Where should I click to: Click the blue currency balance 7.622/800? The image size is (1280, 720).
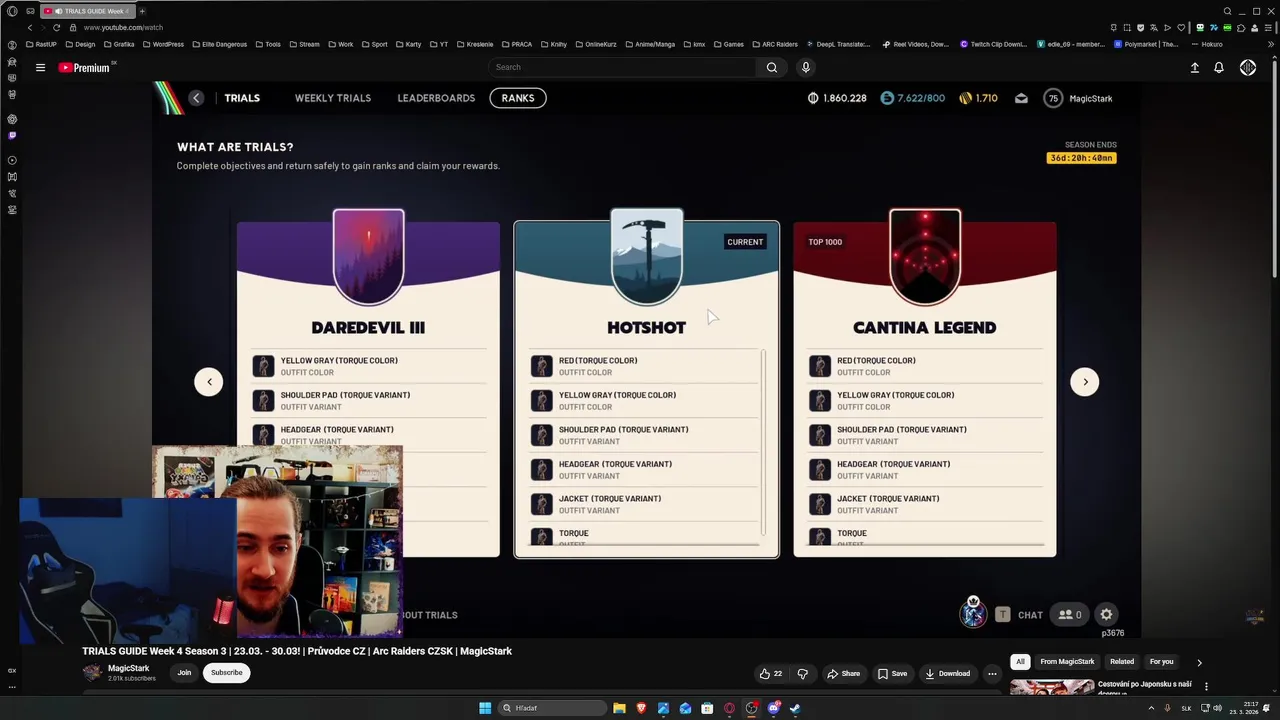pos(912,98)
